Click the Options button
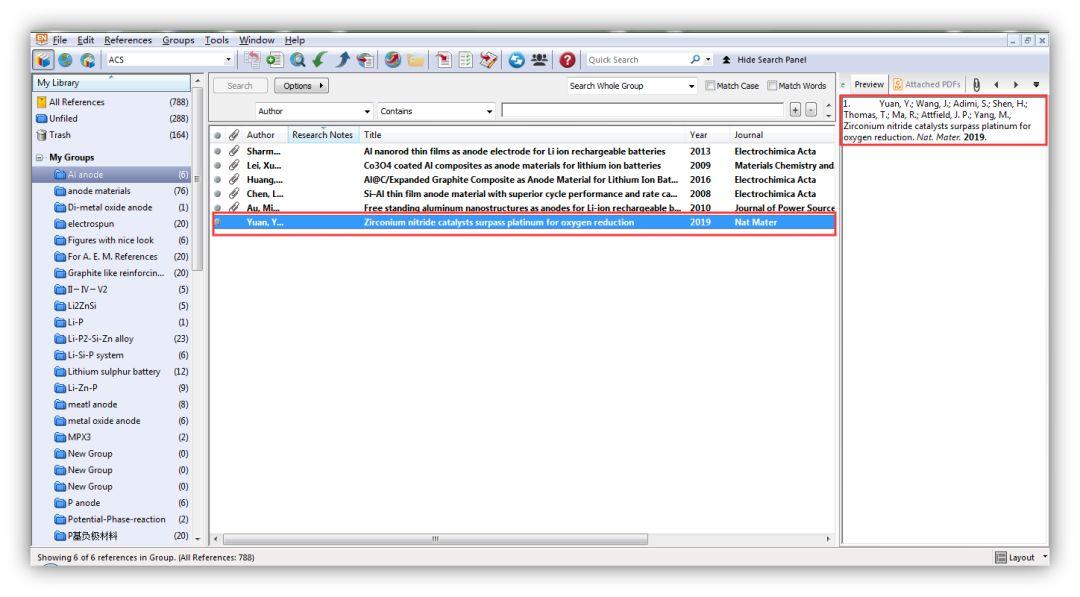The width and height of the screenshot is (1080, 597). (301, 86)
